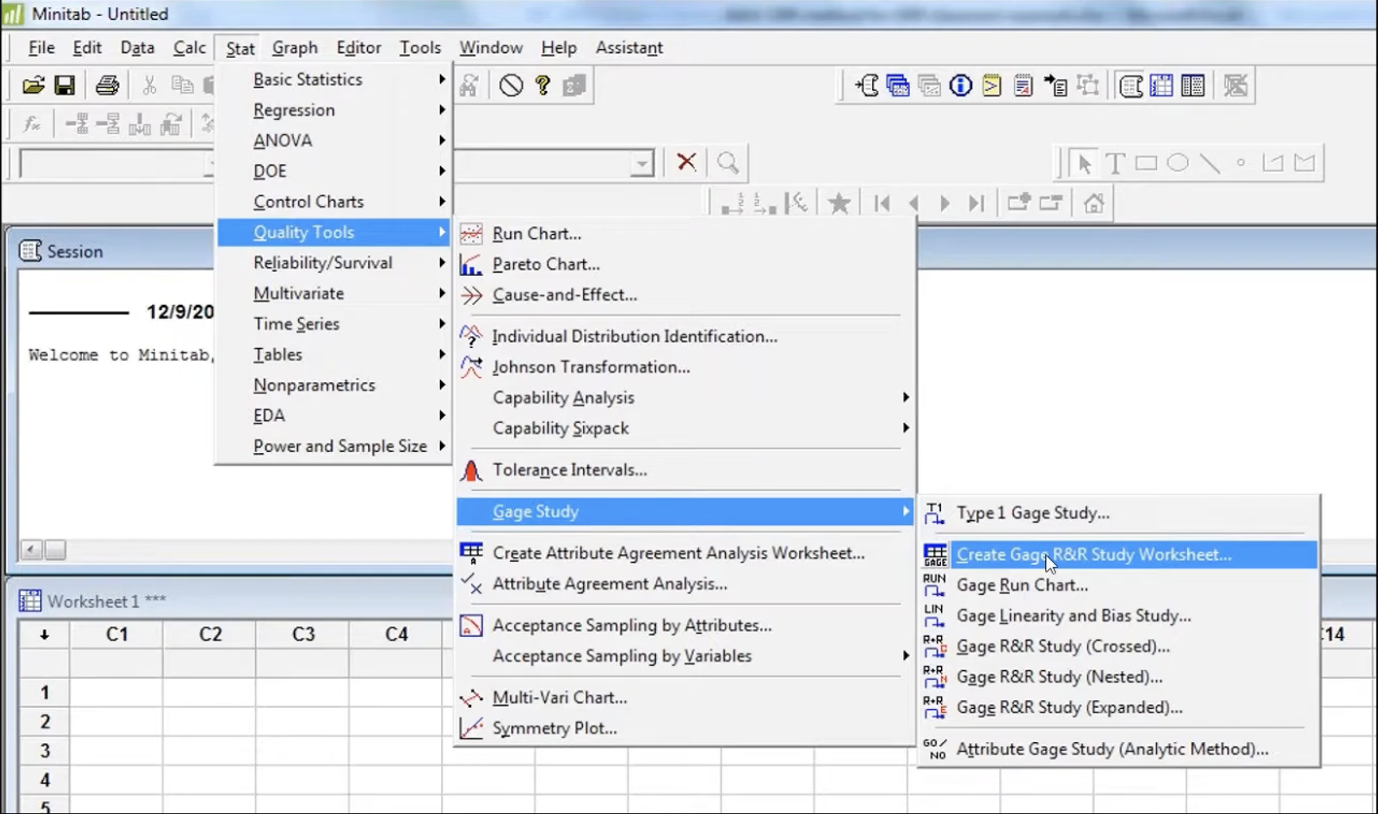The height and width of the screenshot is (814, 1378).
Task: Click the magnifying glass find icon
Action: coord(728,162)
